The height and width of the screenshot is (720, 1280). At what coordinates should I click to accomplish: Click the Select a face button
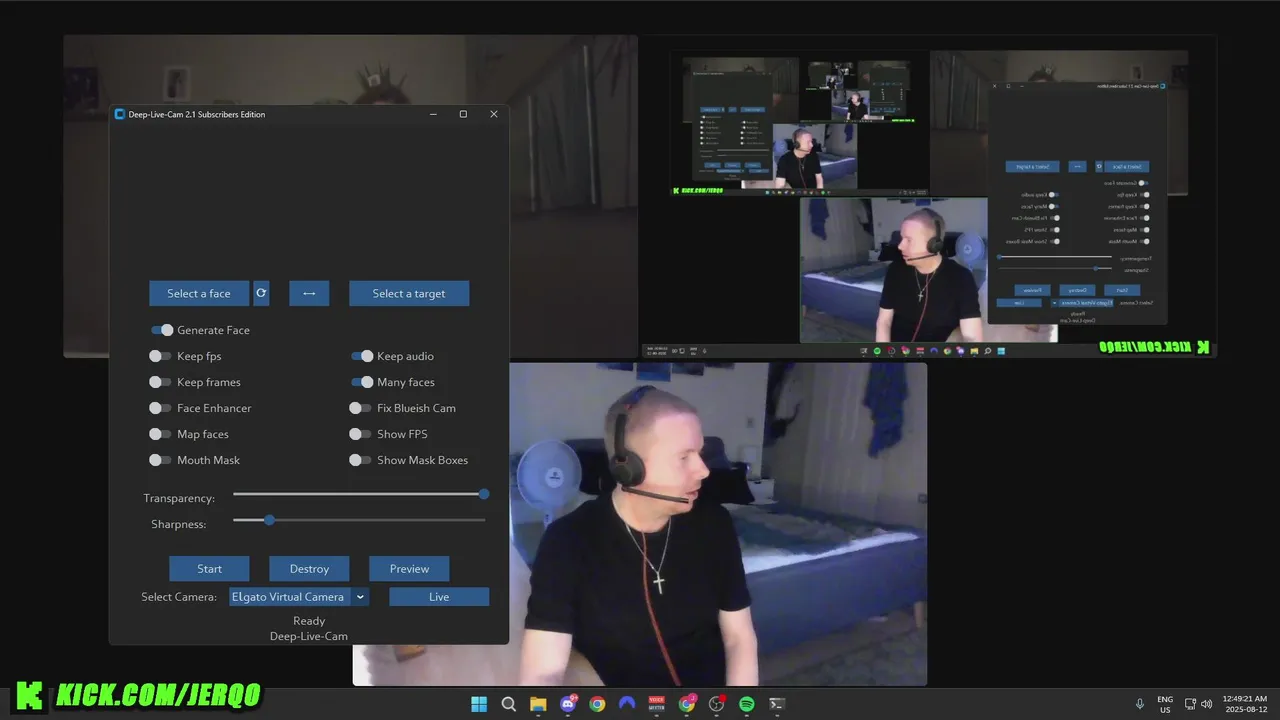[199, 293]
